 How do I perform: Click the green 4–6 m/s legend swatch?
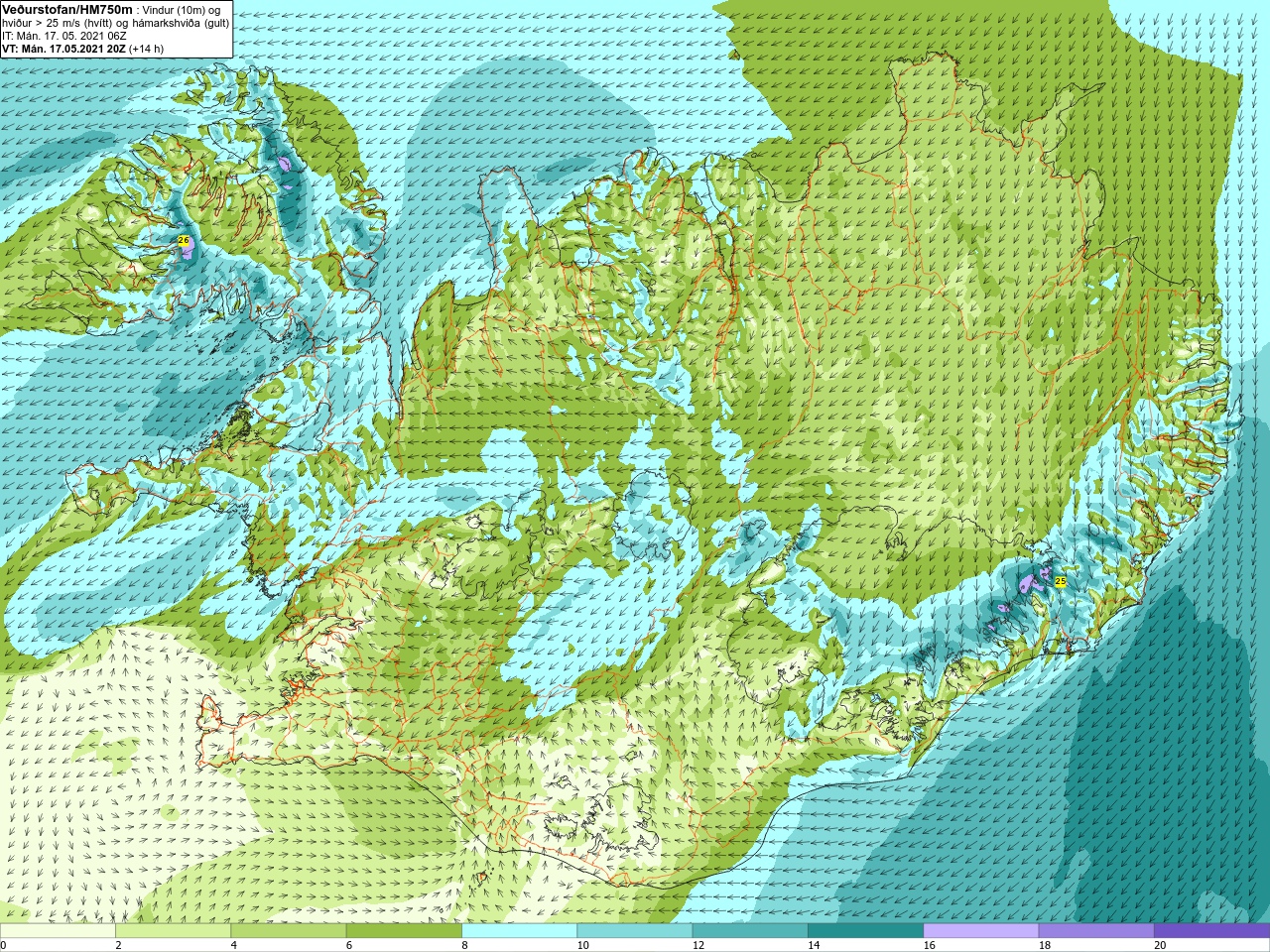[x=288, y=931]
